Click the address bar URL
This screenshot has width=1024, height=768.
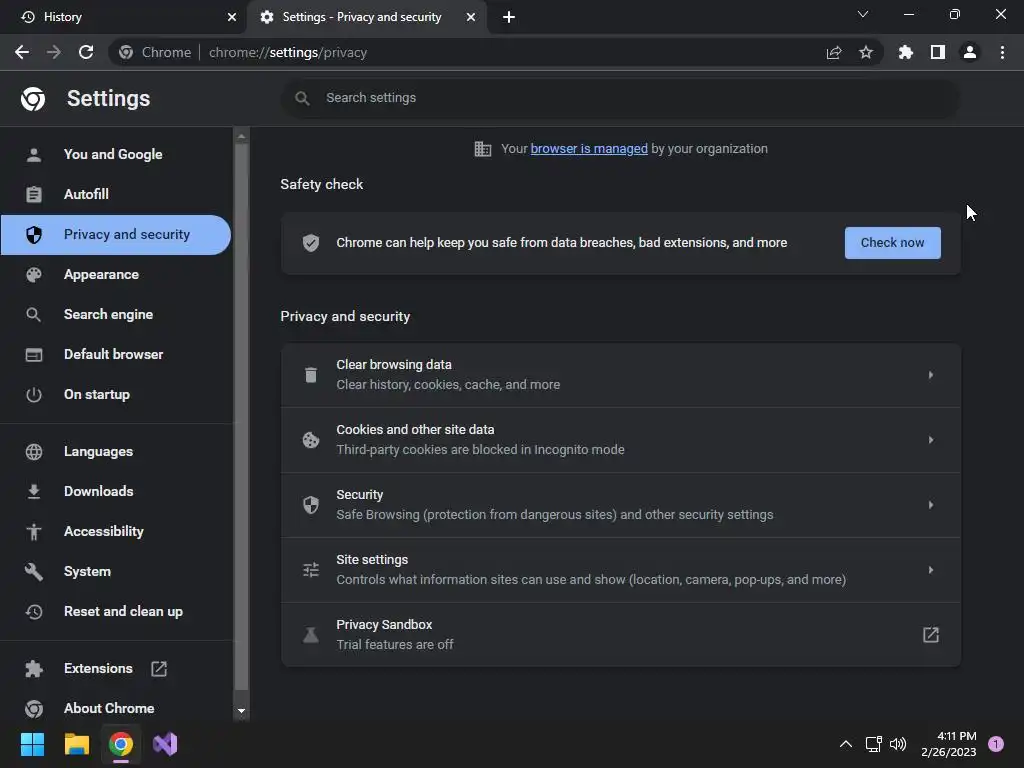[x=288, y=52]
